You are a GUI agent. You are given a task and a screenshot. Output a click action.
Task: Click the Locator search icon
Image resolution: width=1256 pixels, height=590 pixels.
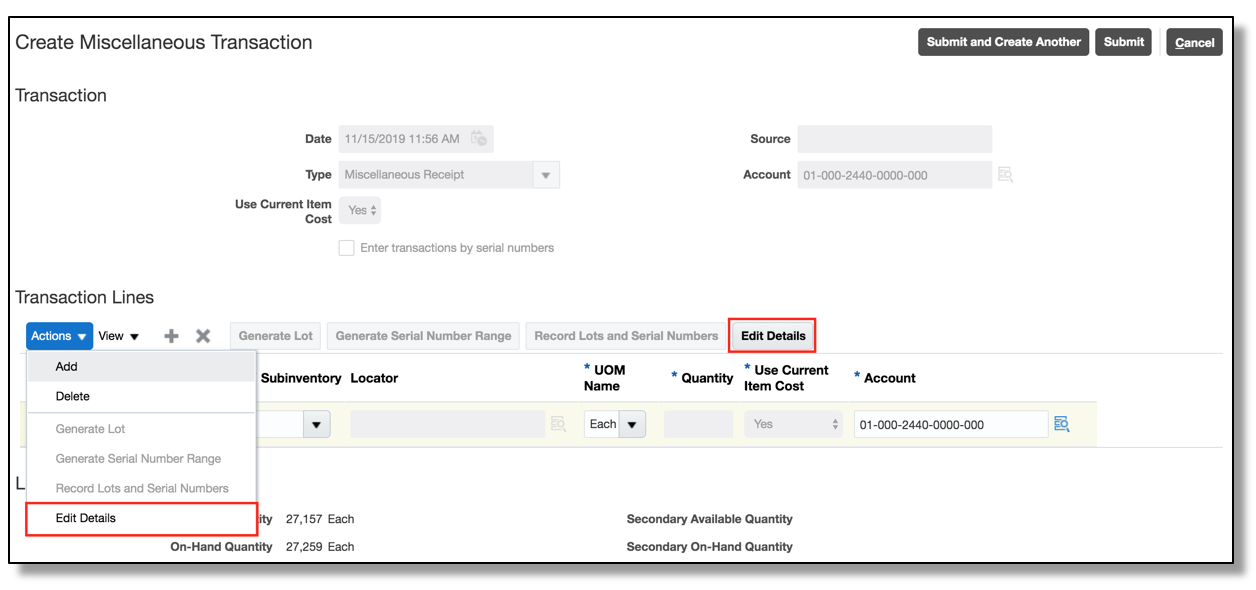(x=559, y=424)
